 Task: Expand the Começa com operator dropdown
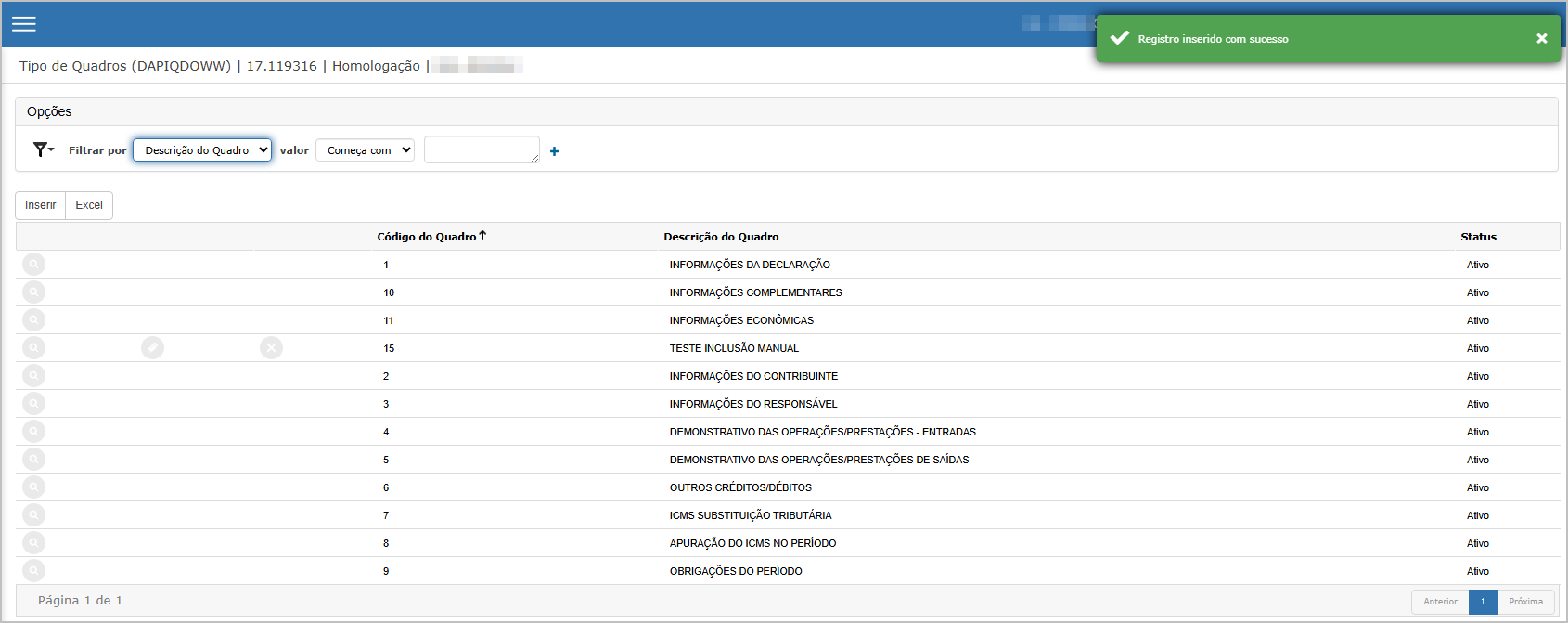coord(365,150)
